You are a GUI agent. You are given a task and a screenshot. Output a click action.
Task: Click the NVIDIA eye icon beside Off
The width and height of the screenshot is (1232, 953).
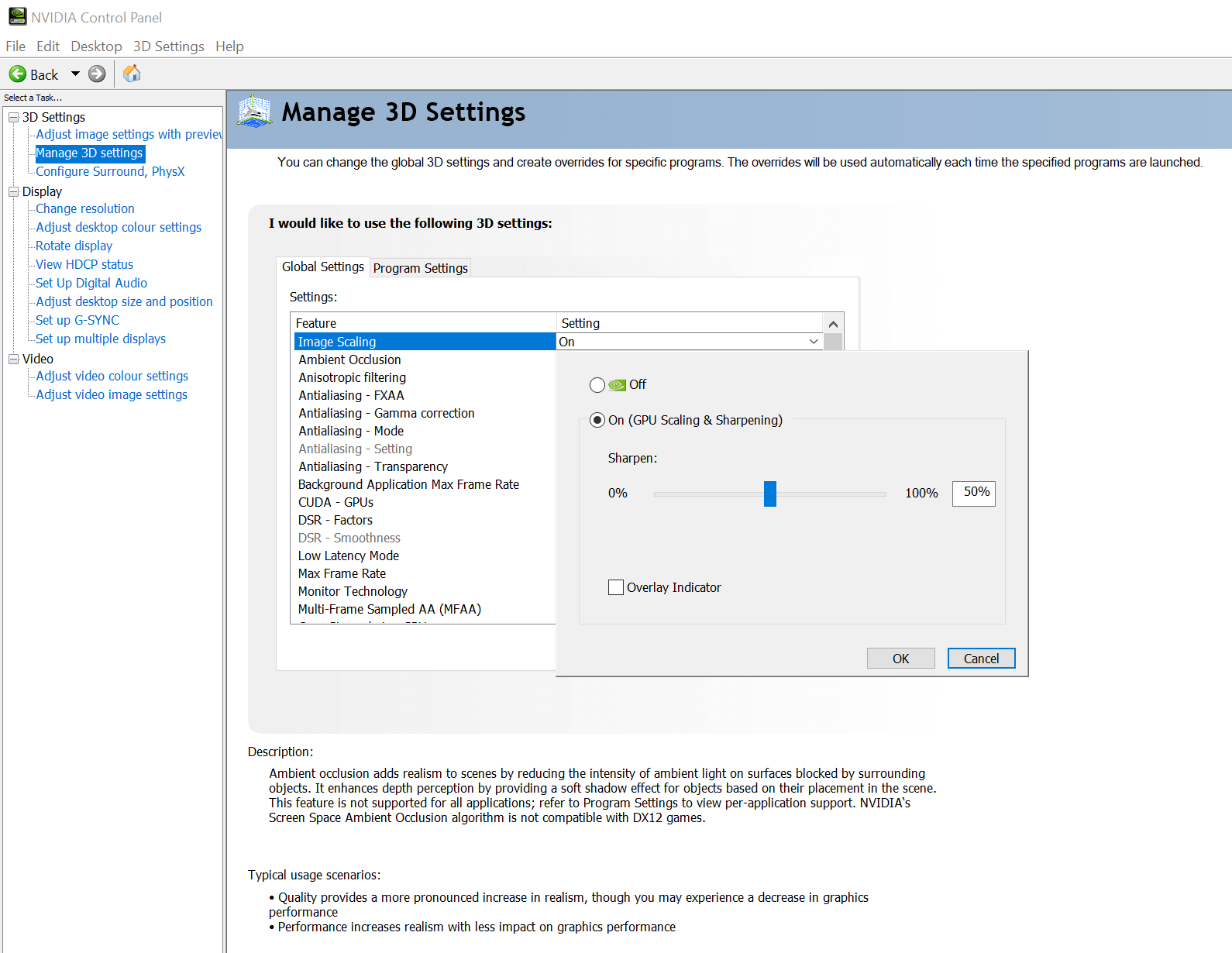pyautogui.click(x=617, y=385)
